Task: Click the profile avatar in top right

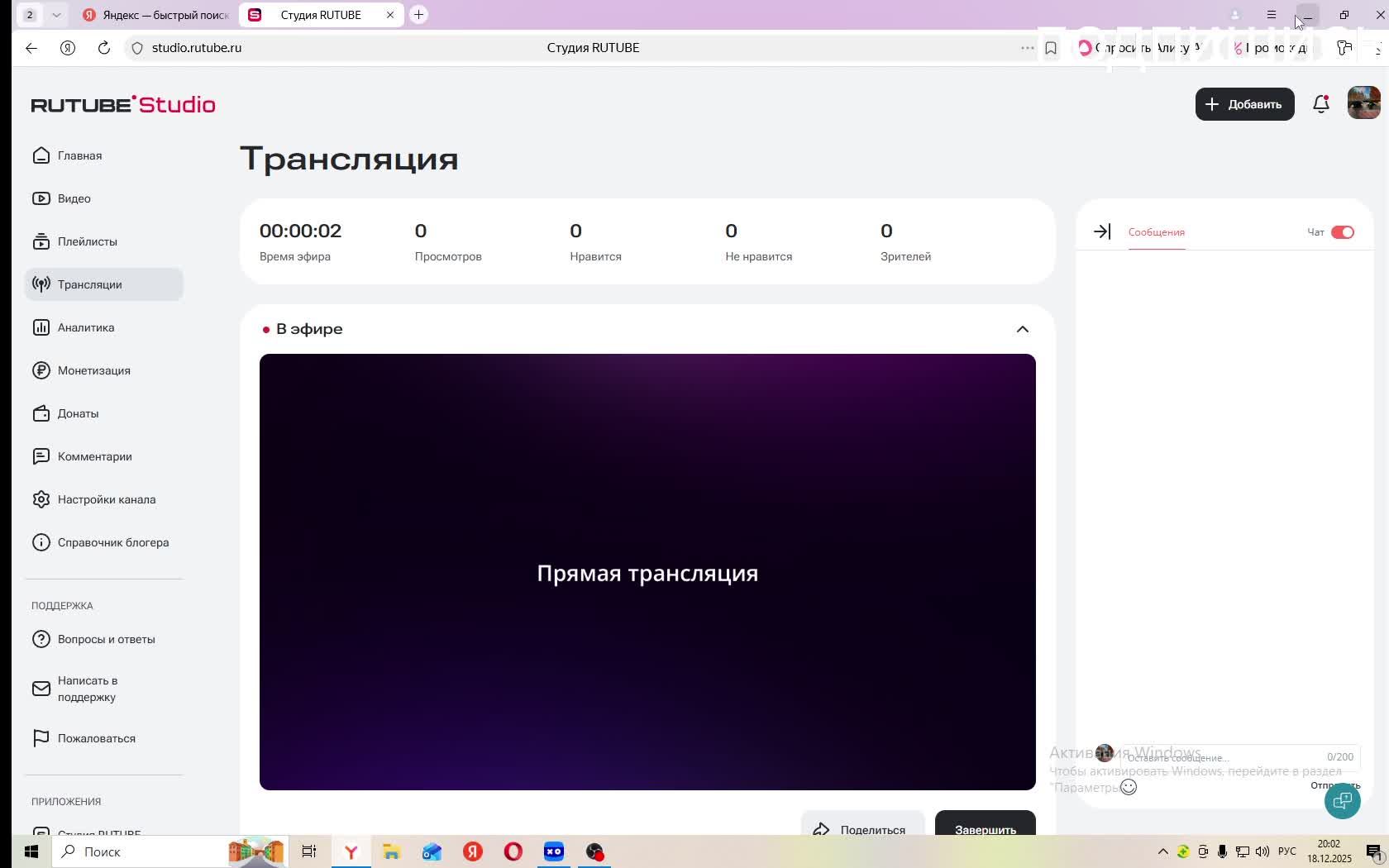Action: point(1363,103)
